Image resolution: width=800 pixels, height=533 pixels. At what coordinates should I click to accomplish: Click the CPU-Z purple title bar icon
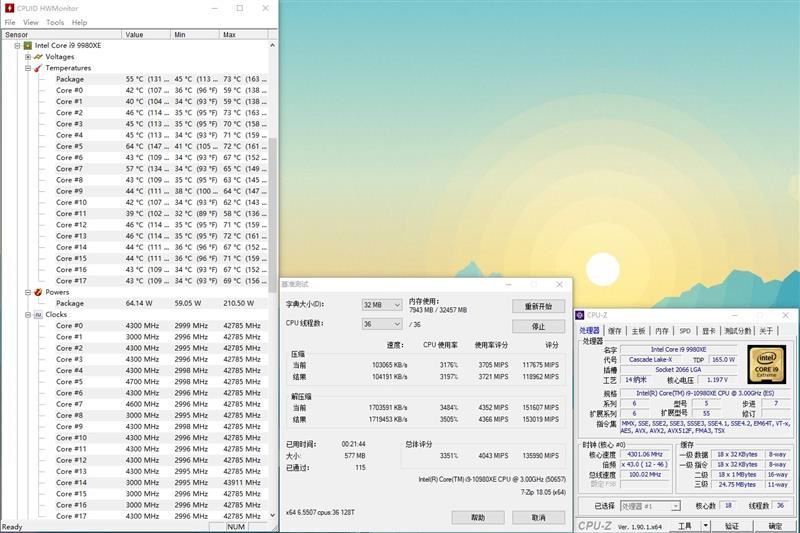(580, 315)
